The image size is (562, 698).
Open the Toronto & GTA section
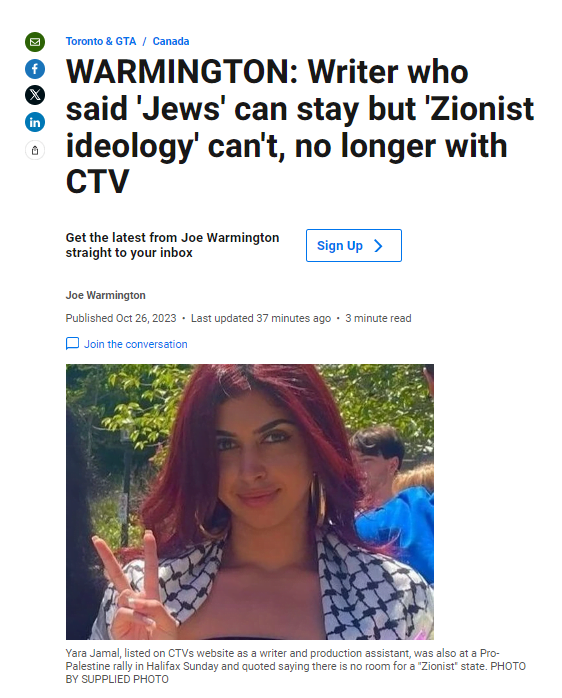[x=101, y=41]
